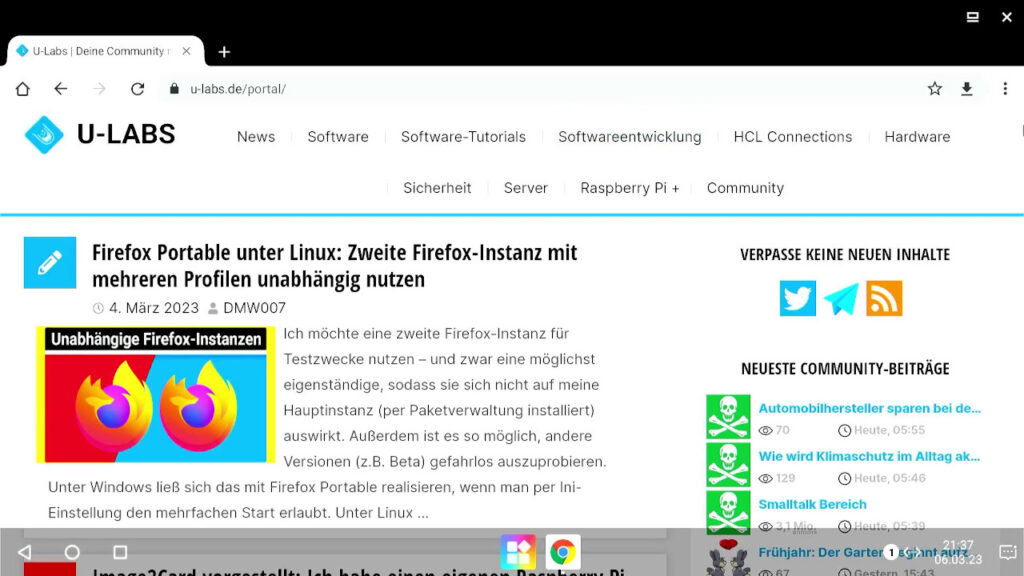View site security info via padlock icon

174,89
